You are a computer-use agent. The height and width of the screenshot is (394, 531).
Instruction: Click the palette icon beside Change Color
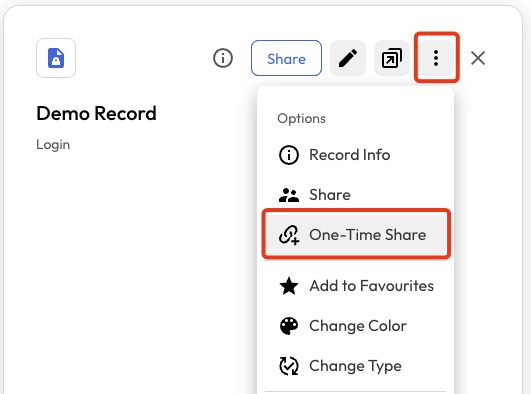[x=289, y=326]
